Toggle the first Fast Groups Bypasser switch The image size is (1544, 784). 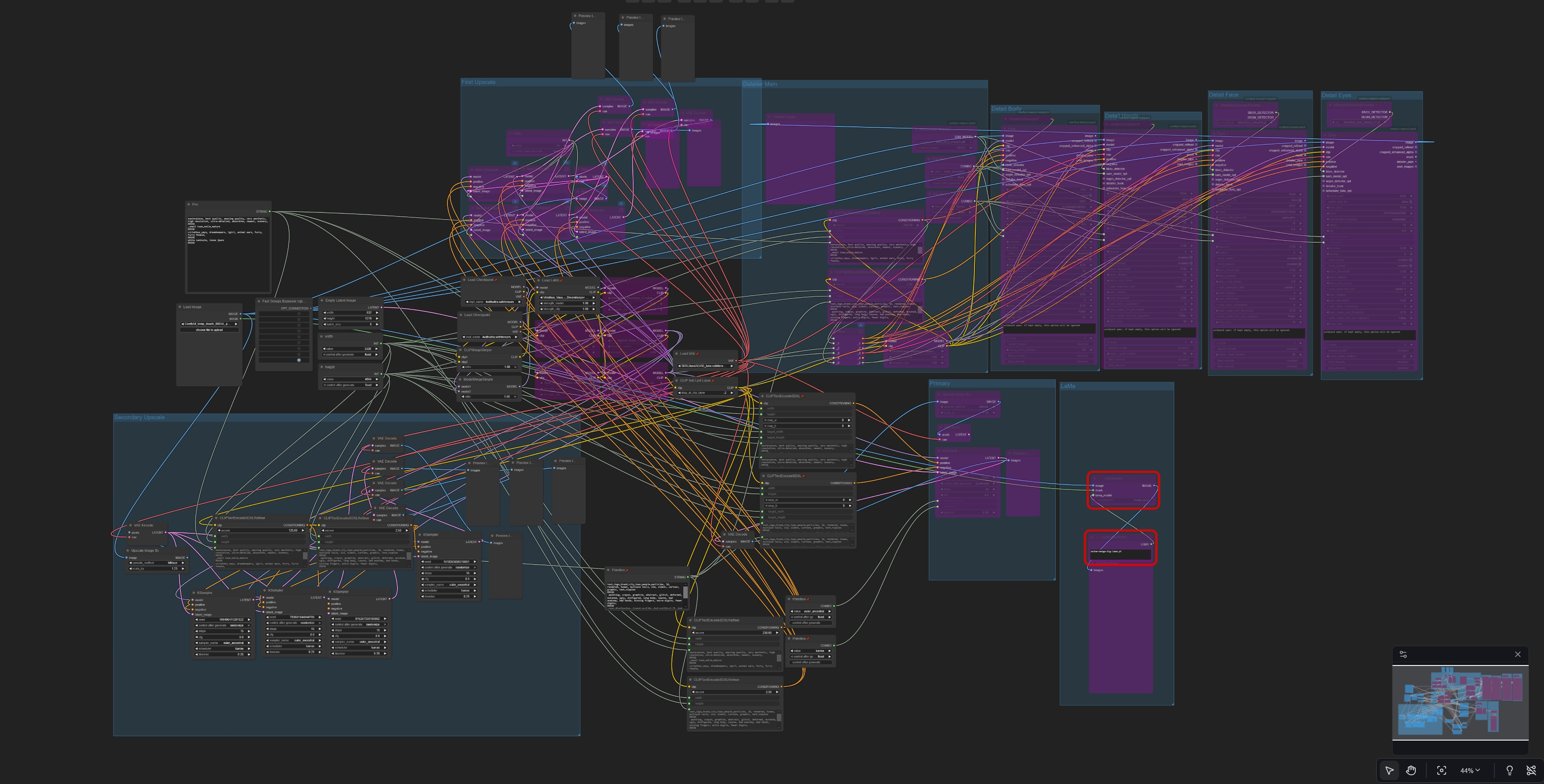pyautogui.click(x=299, y=314)
